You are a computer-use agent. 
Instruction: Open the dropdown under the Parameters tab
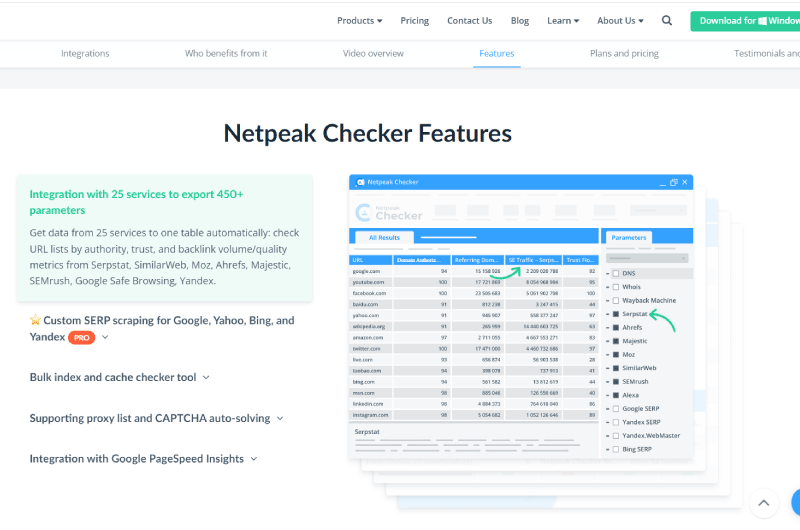647,258
